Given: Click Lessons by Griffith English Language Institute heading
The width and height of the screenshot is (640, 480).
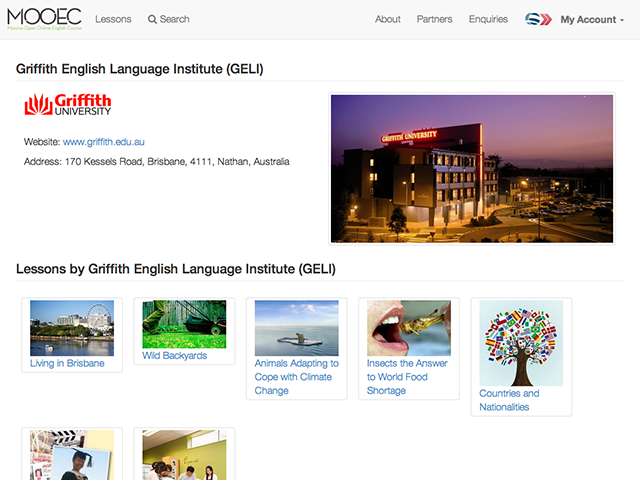Looking at the screenshot, I should pyautogui.click(x=176, y=269).
